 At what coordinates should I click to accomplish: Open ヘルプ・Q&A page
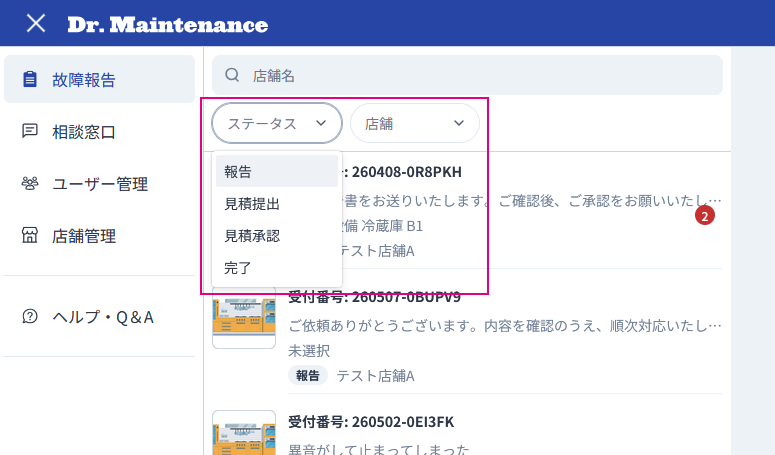tap(99, 317)
